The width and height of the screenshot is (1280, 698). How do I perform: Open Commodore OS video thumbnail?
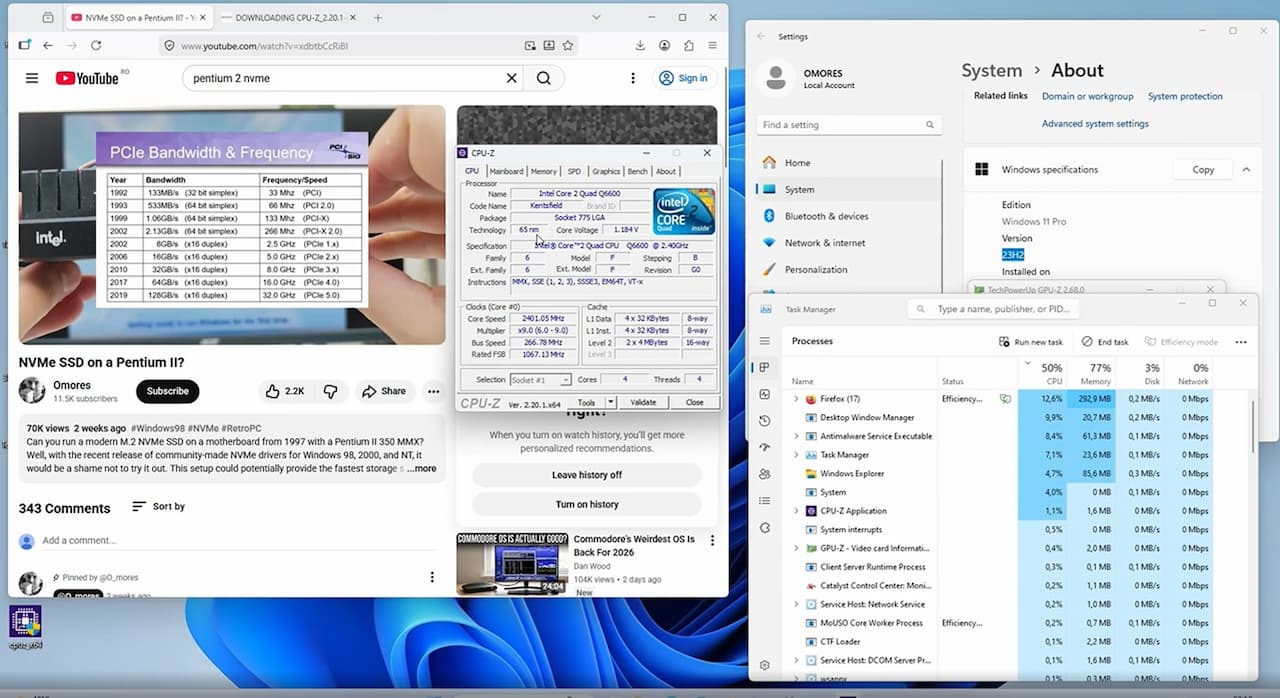coord(511,564)
